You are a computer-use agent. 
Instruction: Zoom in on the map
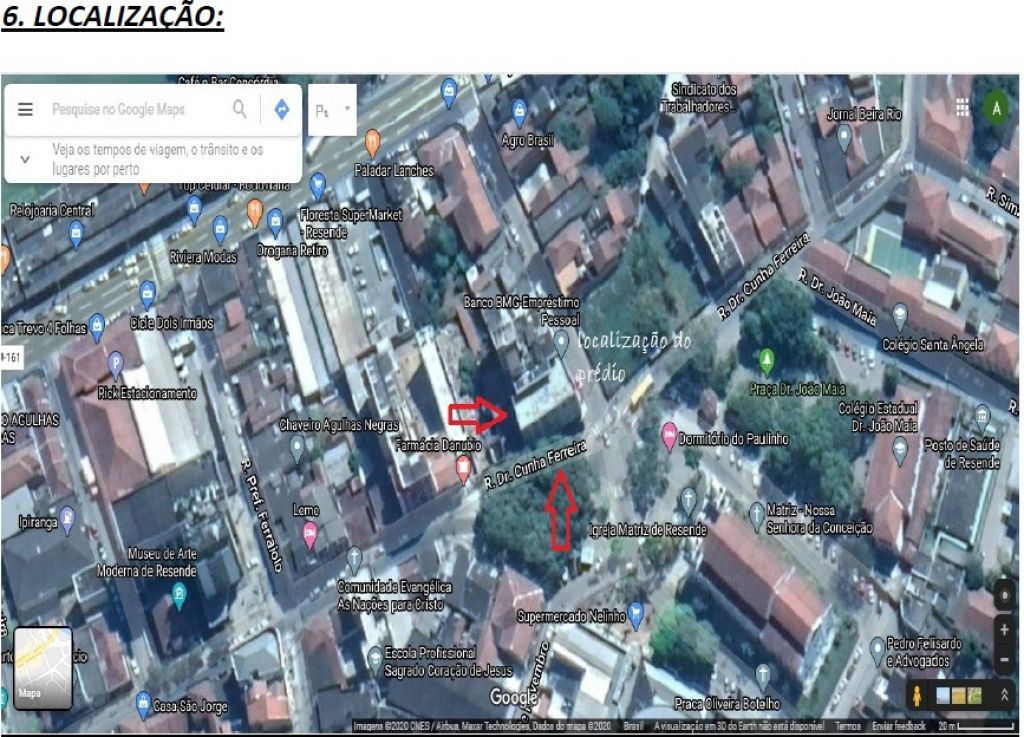1004,630
